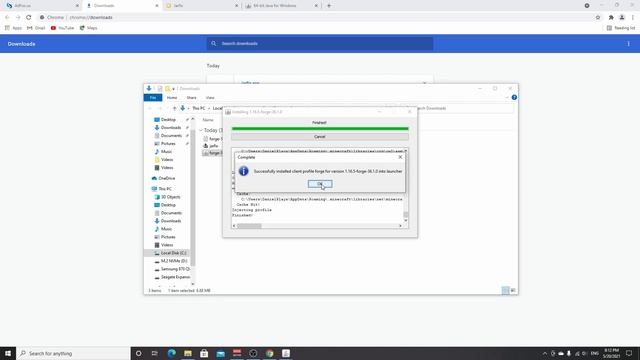Viewport: 640px width, 360px height.
Task: Click the Explorer properties quick-access icon
Action: pos(160,89)
